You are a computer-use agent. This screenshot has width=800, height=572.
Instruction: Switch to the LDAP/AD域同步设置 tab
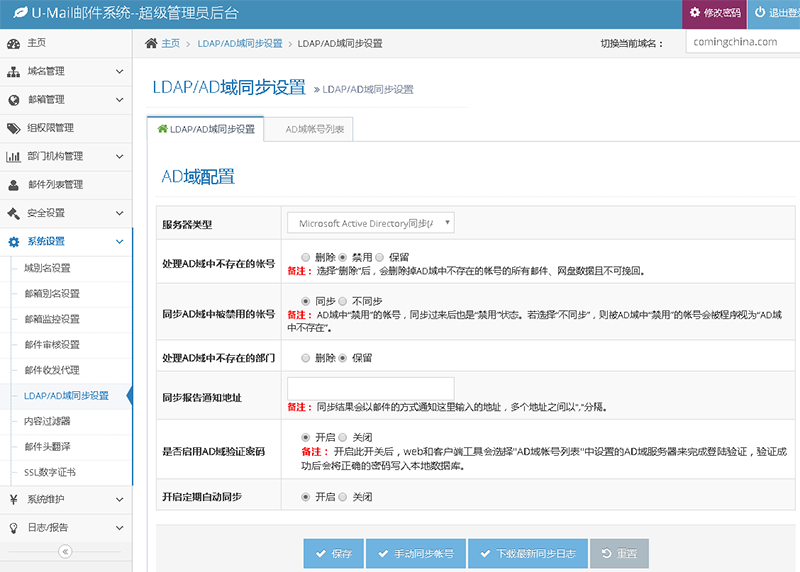pos(206,129)
